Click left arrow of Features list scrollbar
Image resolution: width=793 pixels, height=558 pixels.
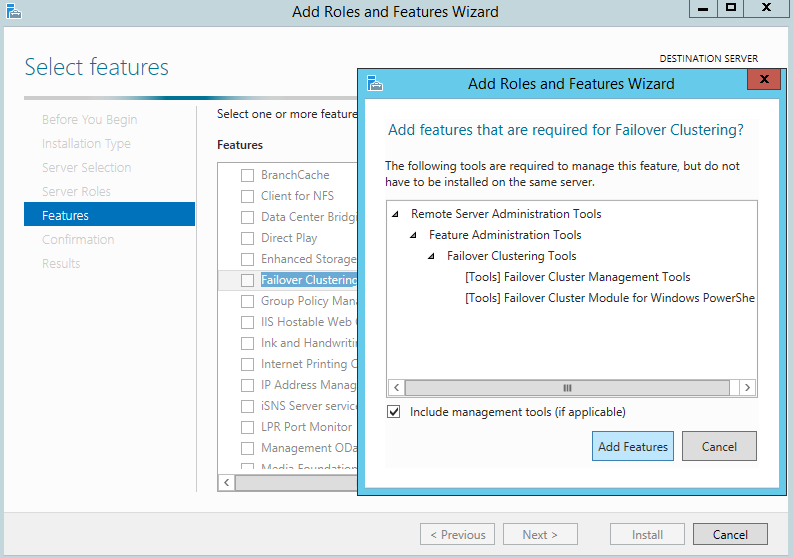227,483
